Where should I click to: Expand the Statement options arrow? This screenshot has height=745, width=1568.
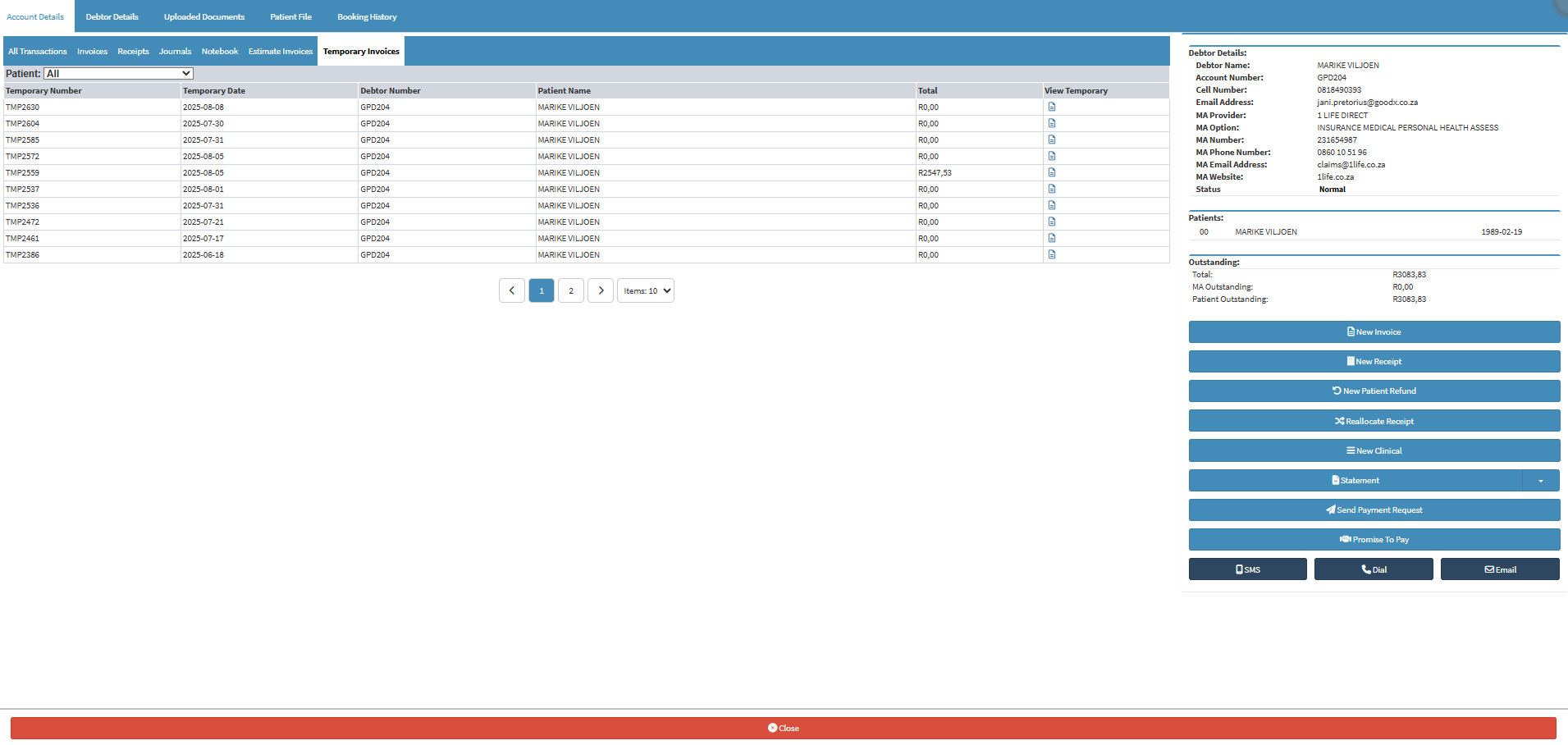1541,481
